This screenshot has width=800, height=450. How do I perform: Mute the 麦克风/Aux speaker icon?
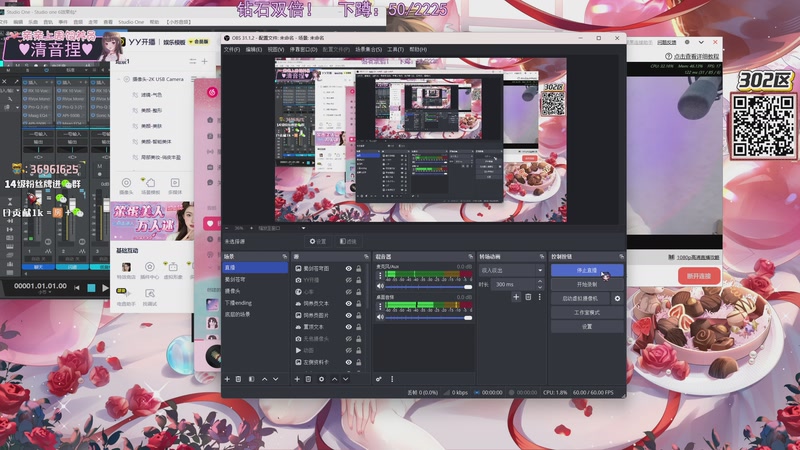pos(380,287)
